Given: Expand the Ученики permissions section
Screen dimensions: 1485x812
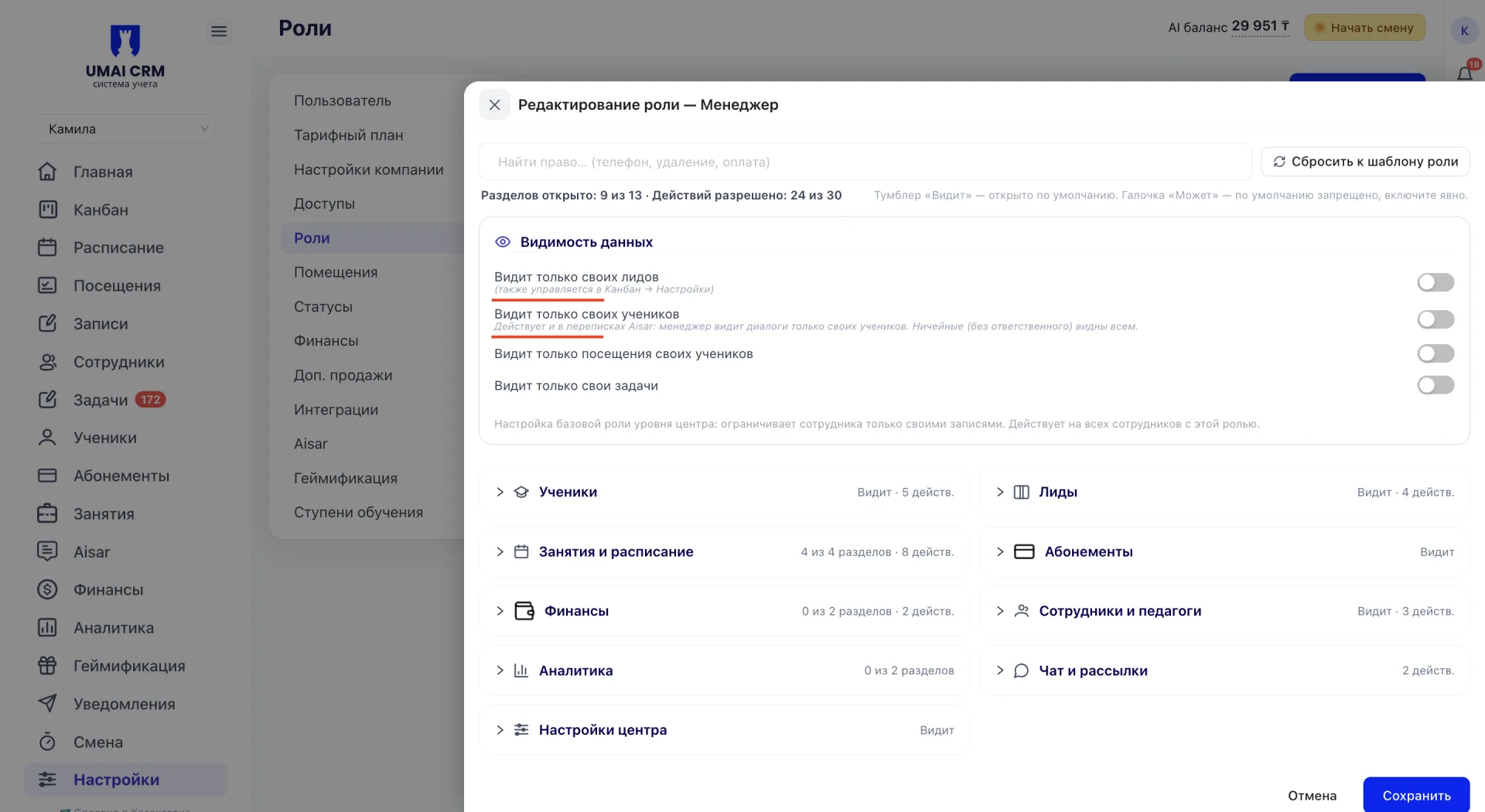Looking at the screenshot, I should pos(724,492).
